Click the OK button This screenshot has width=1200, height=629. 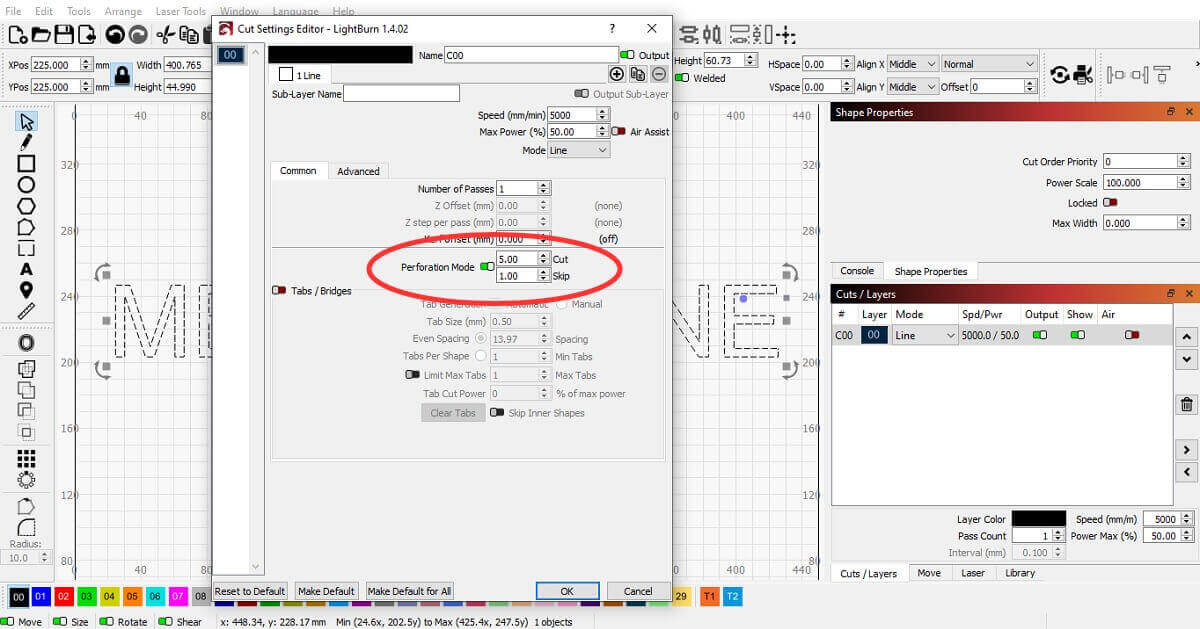566,591
